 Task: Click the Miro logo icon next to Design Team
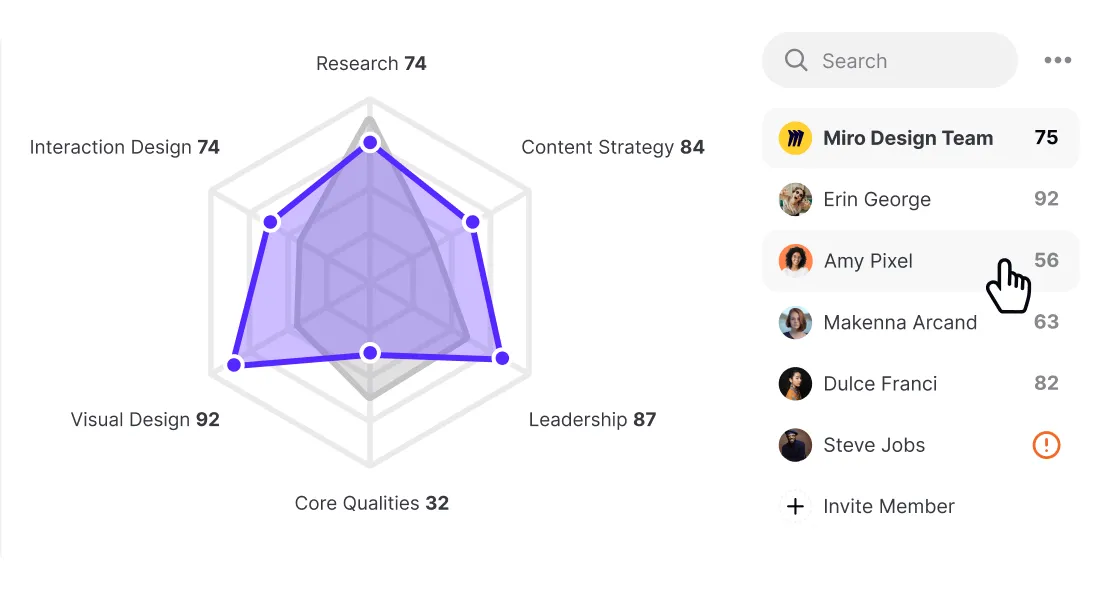795,138
